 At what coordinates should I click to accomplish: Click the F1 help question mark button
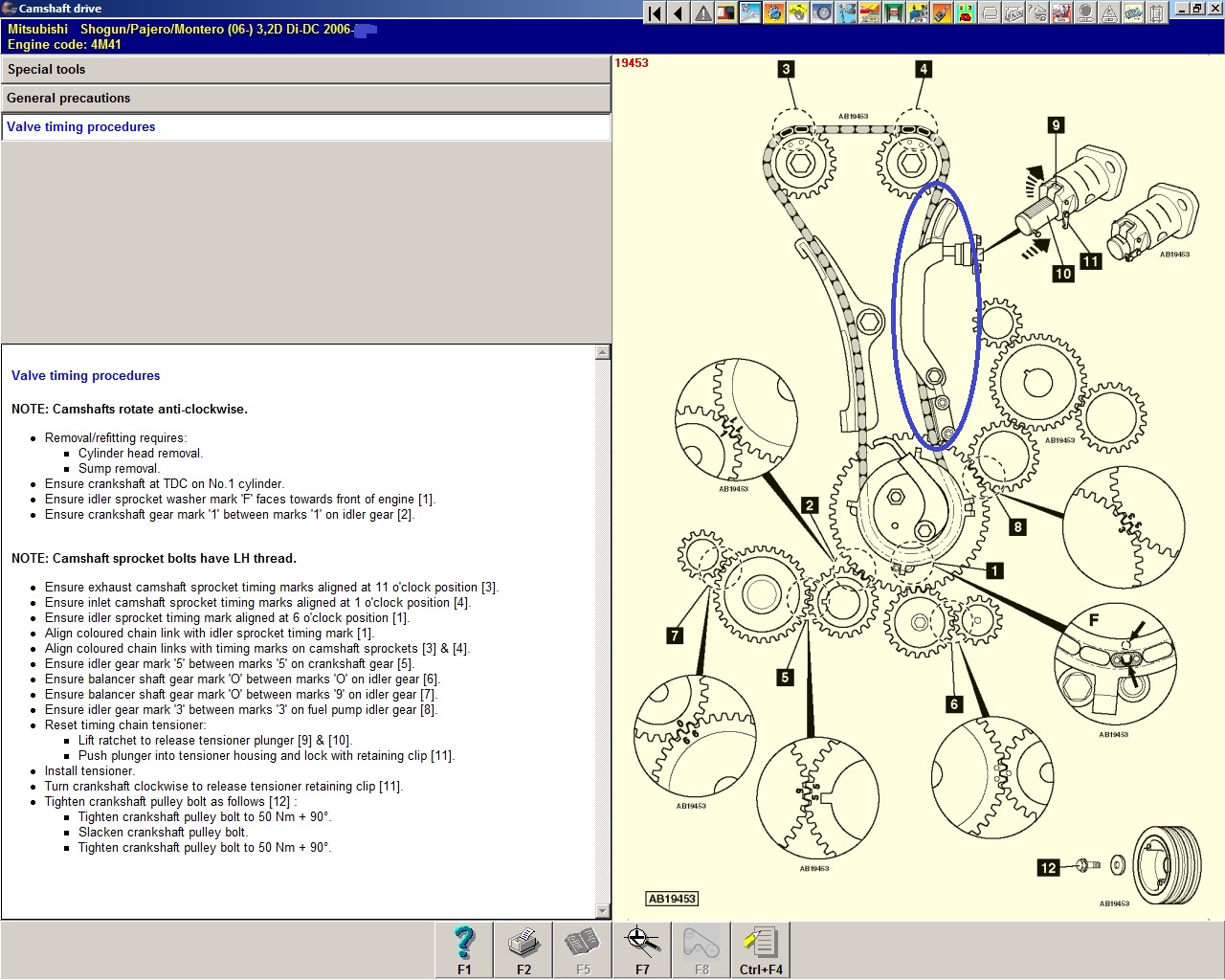tap(464, 949)
